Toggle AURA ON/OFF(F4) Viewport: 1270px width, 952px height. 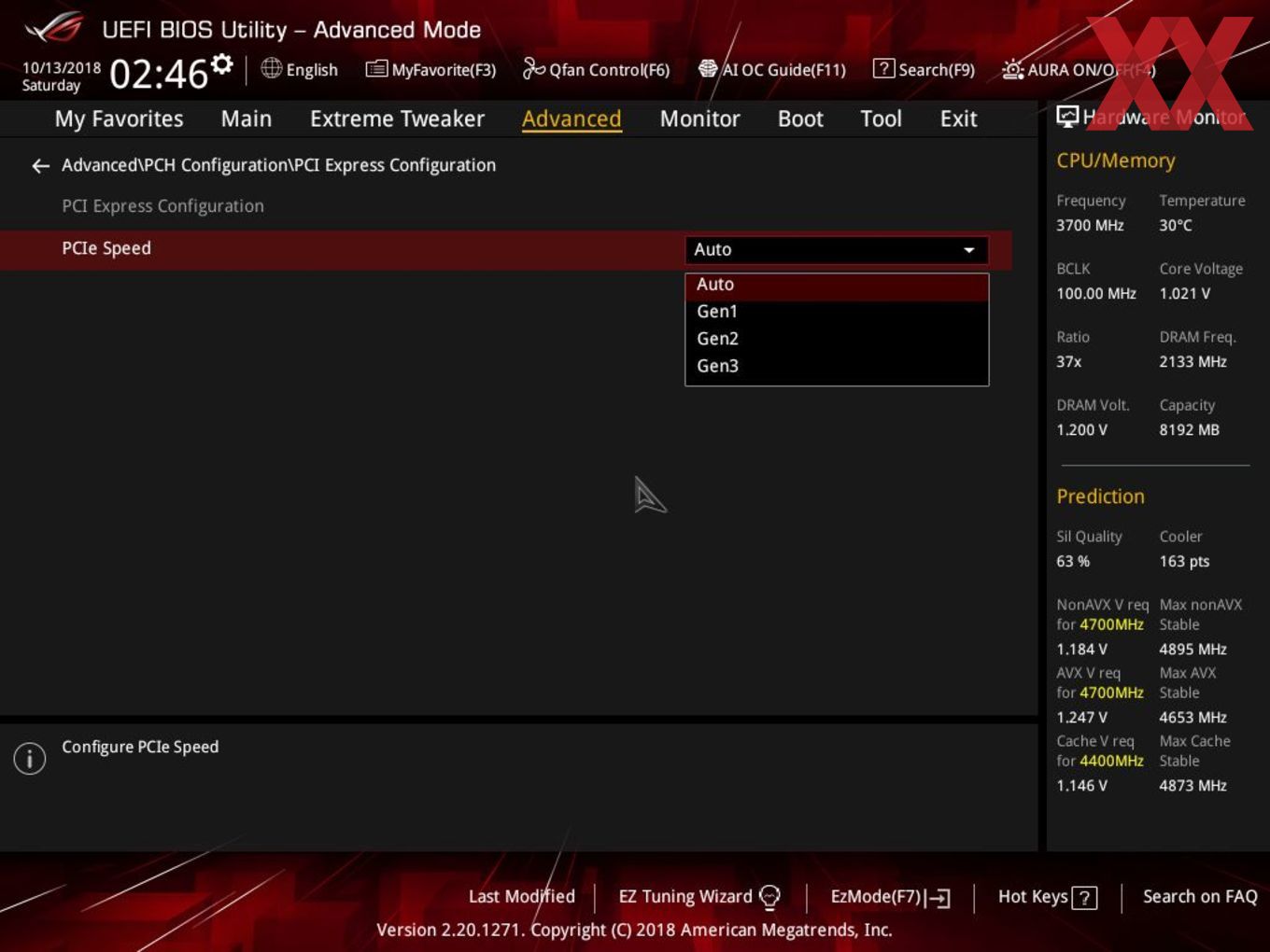pos(1079,69)
